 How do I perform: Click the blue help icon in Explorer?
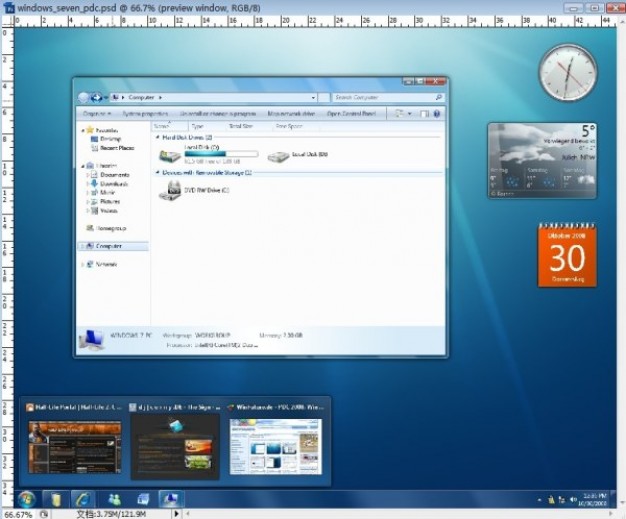pos(437,114)
